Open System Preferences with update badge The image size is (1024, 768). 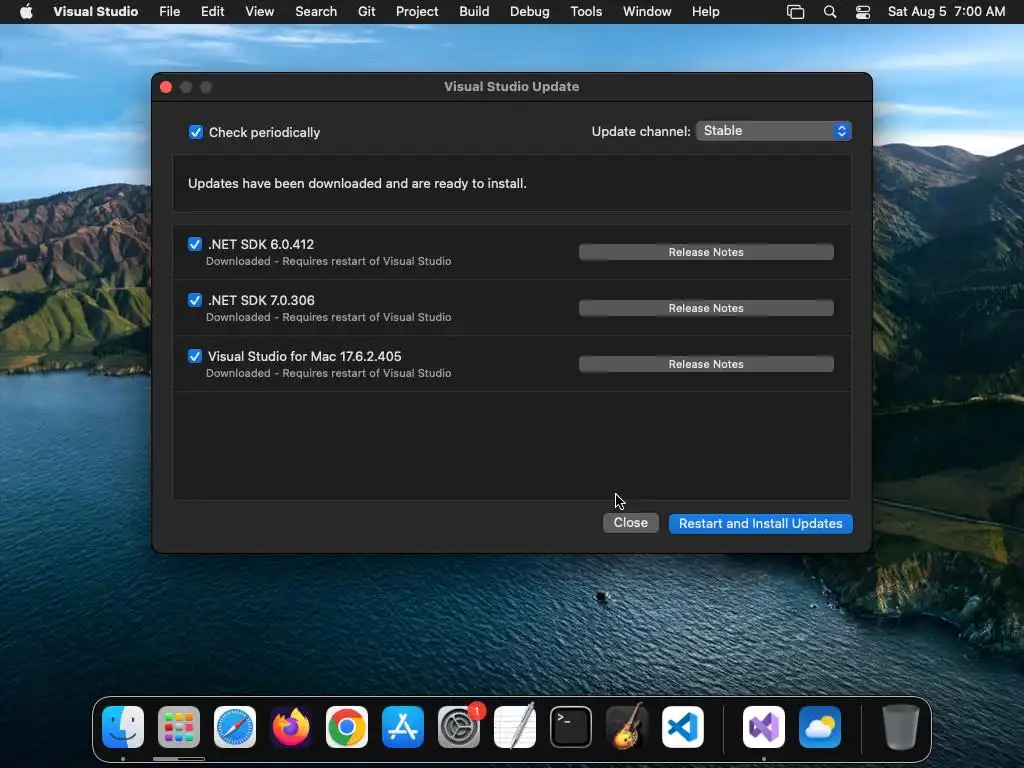[459, 727]
